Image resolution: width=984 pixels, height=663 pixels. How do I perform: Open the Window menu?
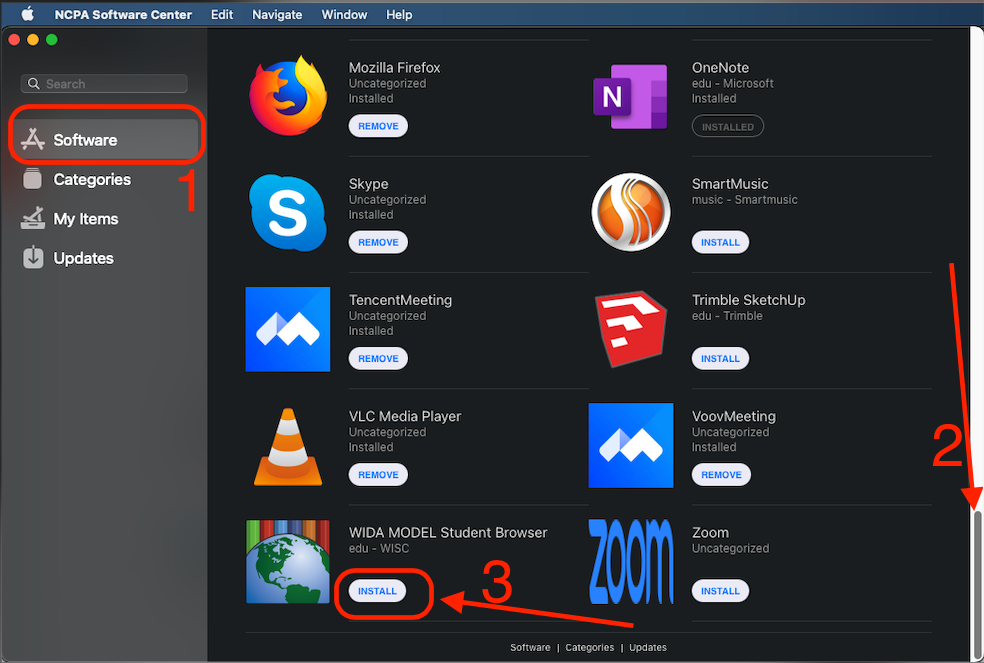(x=344, y=15)
